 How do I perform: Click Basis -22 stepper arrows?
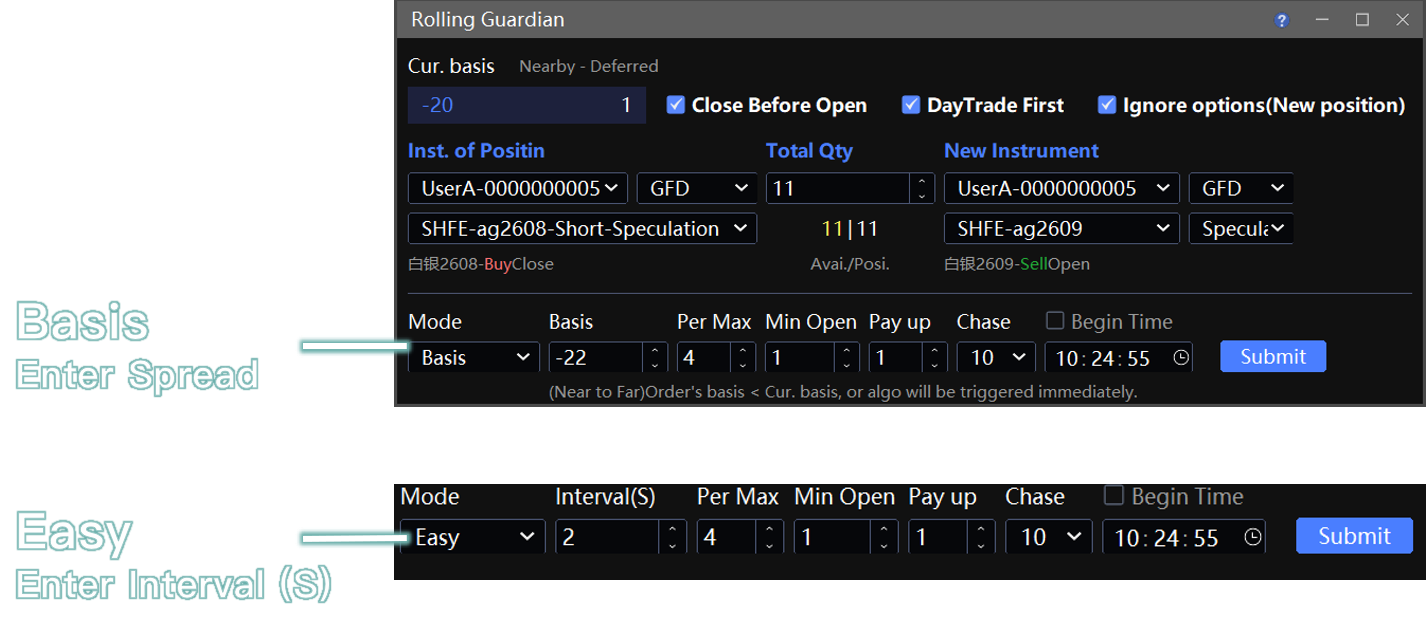(655, 357)
